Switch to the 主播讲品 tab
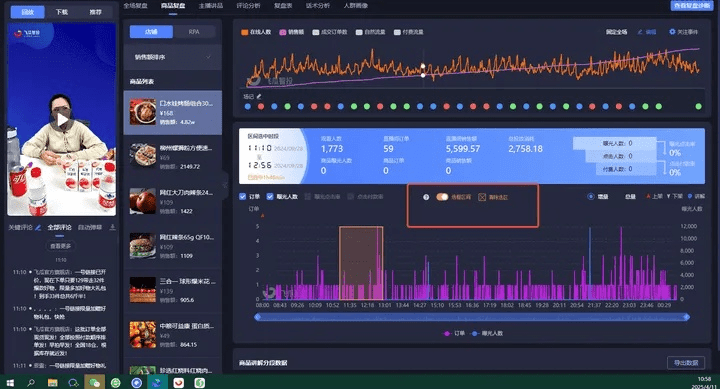The image size is (720, 389). 211,6
